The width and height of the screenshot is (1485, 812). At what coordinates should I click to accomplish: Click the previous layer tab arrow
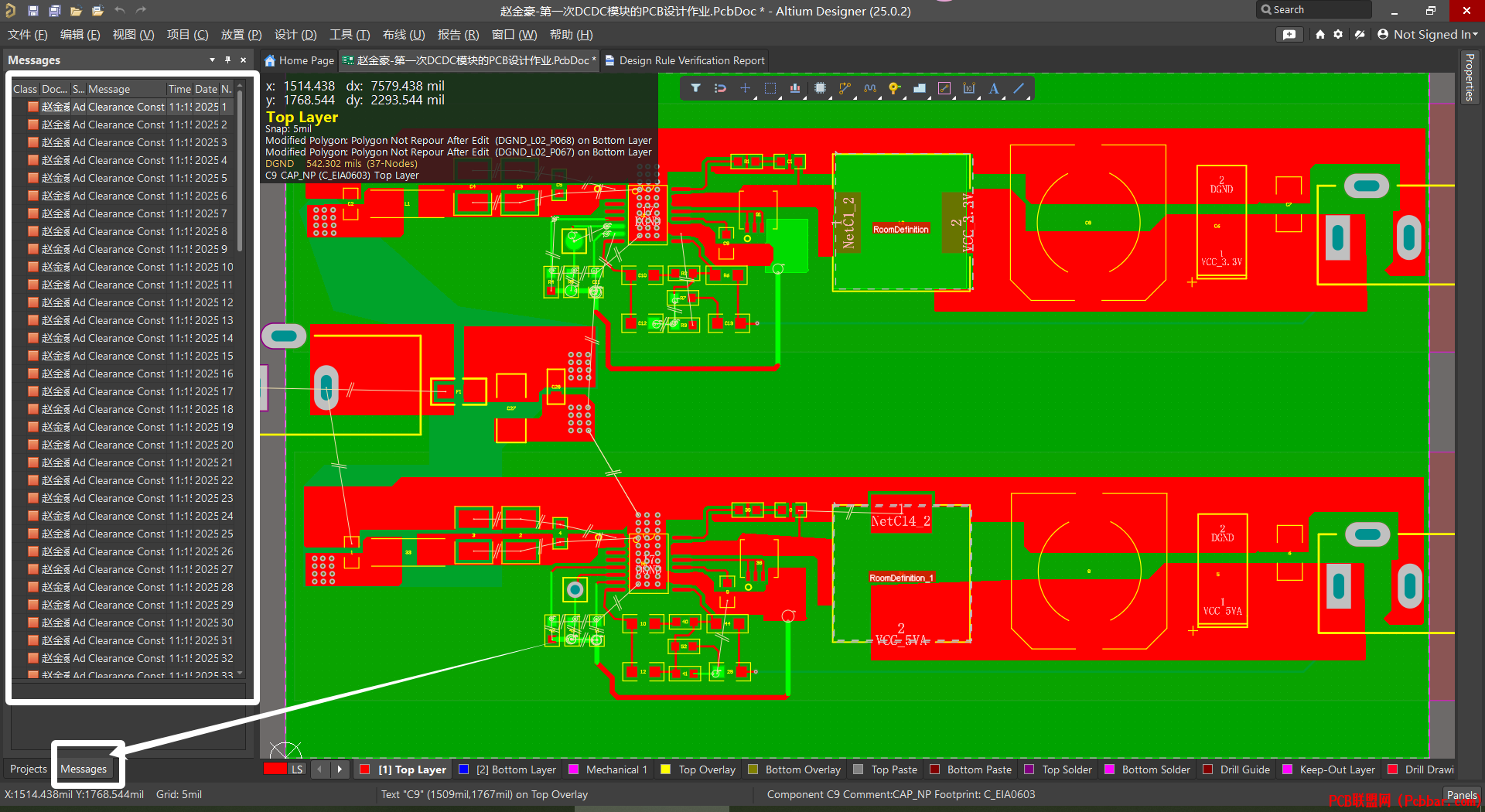click(x=319, y=769)
